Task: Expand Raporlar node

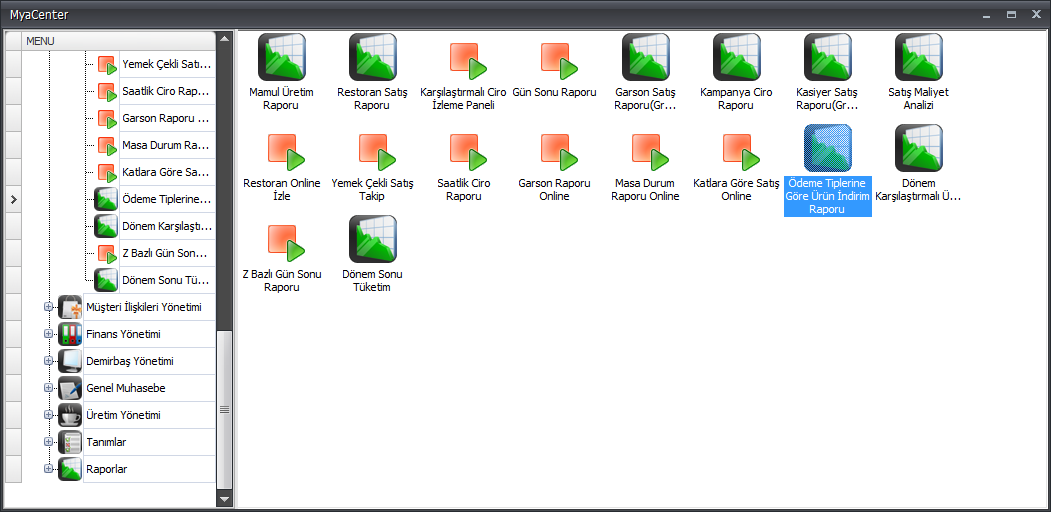Action: (x=48, y=468)
